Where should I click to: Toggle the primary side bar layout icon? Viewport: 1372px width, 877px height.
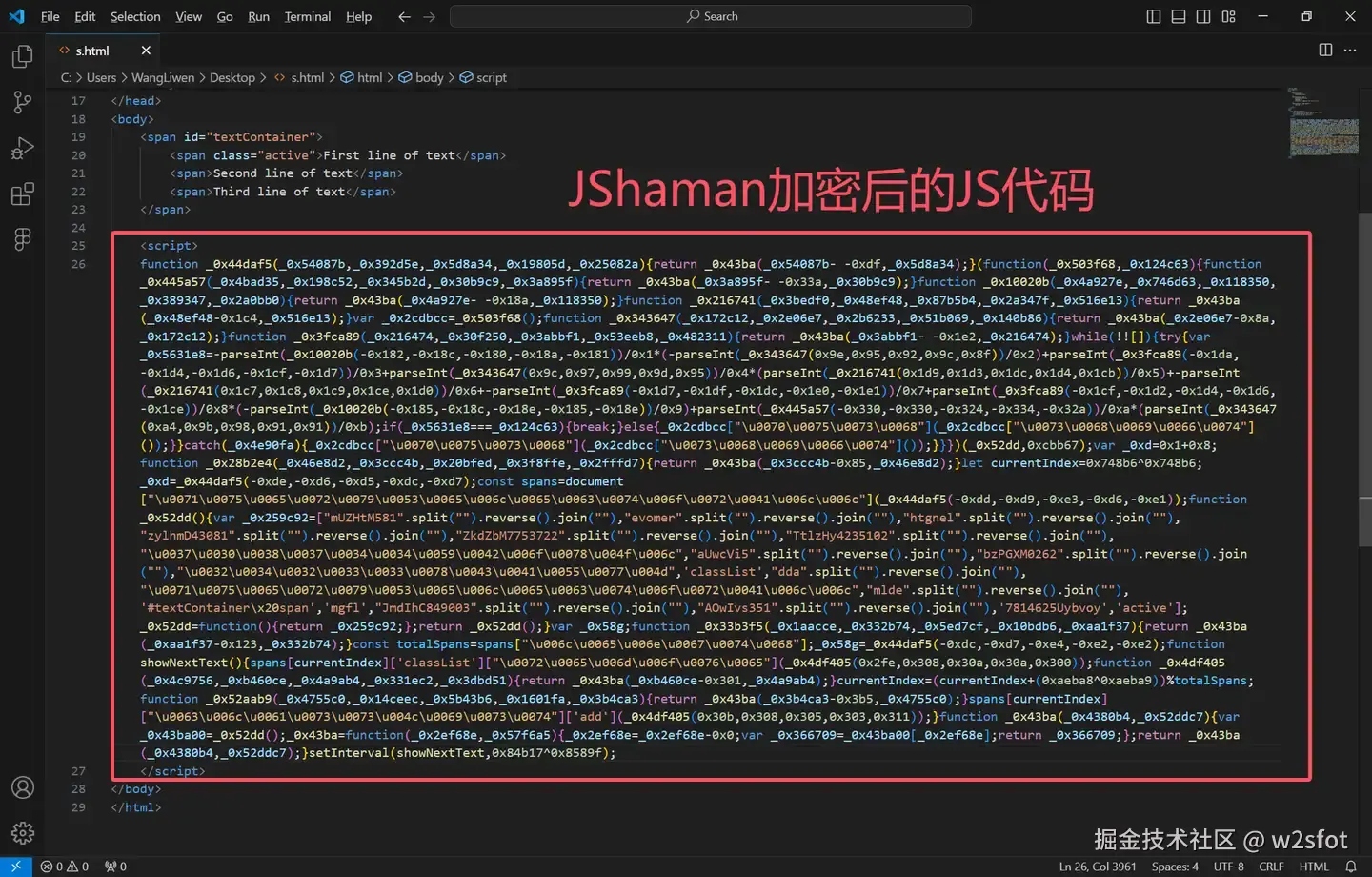click(1154, 16)
